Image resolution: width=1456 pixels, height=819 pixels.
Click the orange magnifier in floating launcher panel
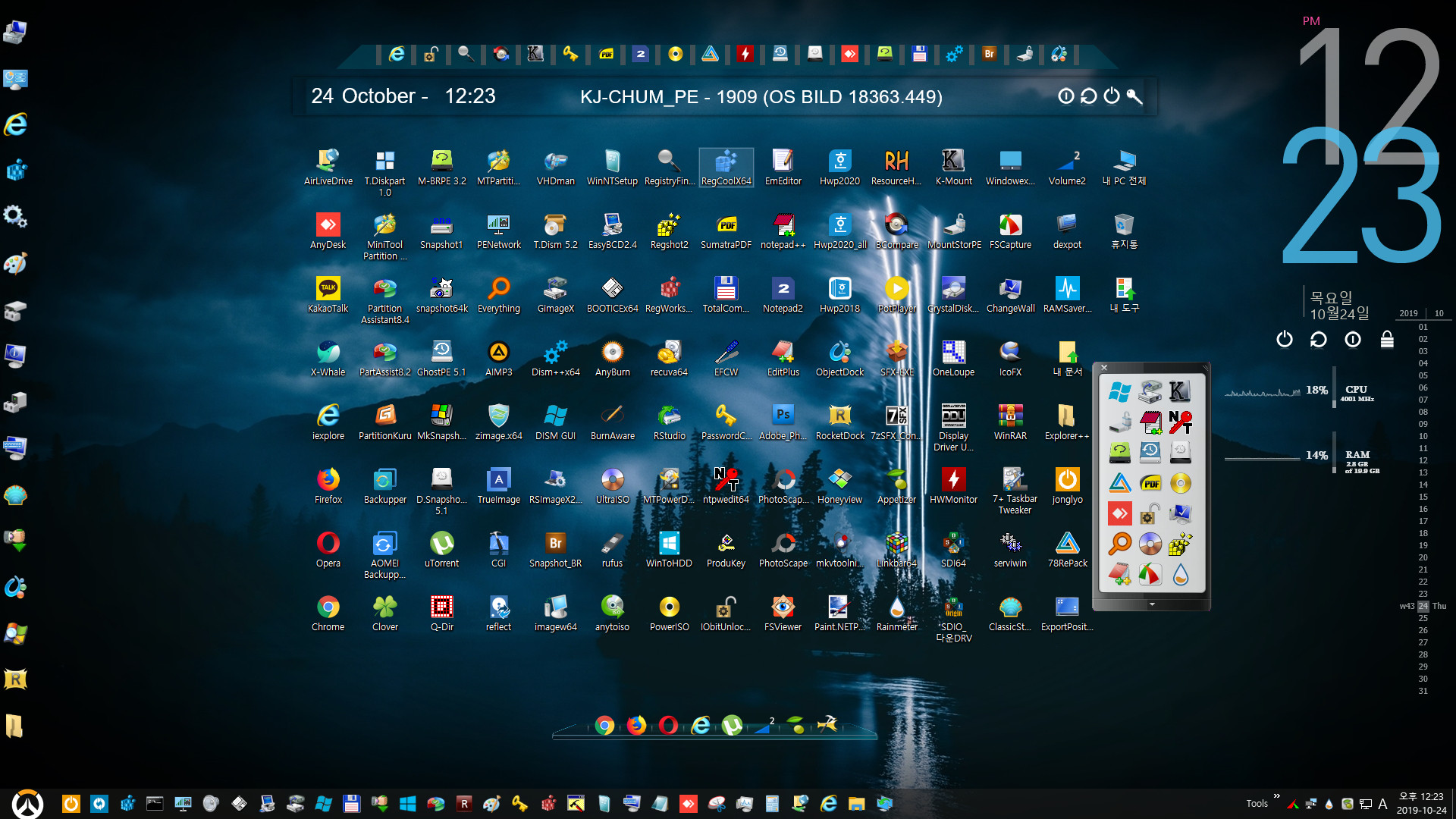click(x=1119, y=544)
